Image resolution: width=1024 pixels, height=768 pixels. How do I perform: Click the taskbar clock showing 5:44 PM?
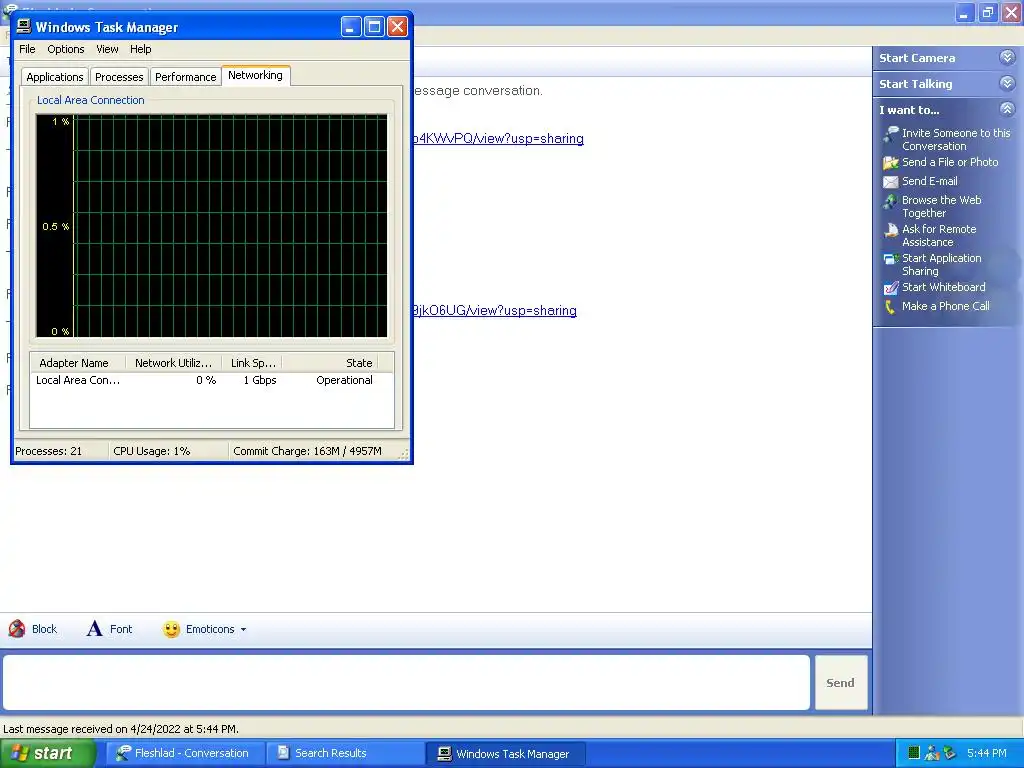(987, 753)
